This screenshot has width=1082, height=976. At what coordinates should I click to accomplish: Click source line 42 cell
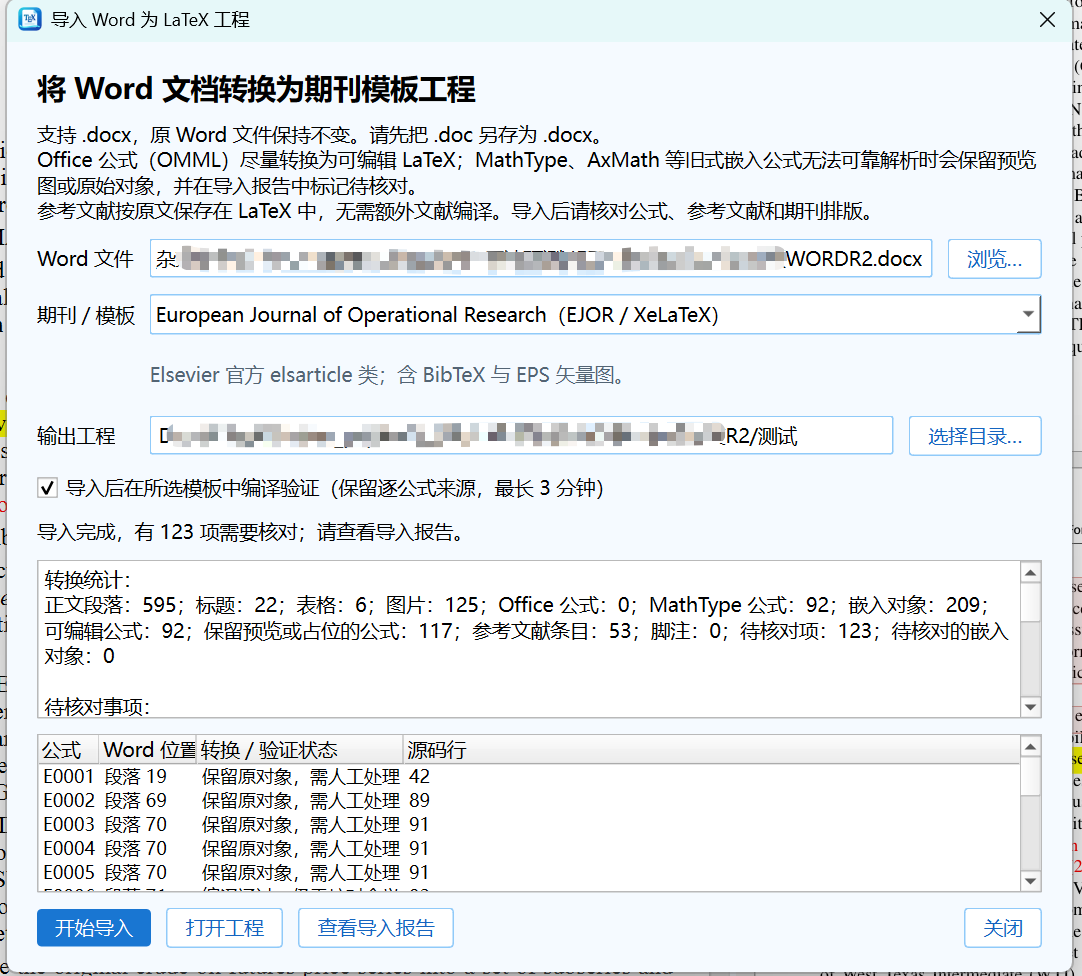pos(420,777)
